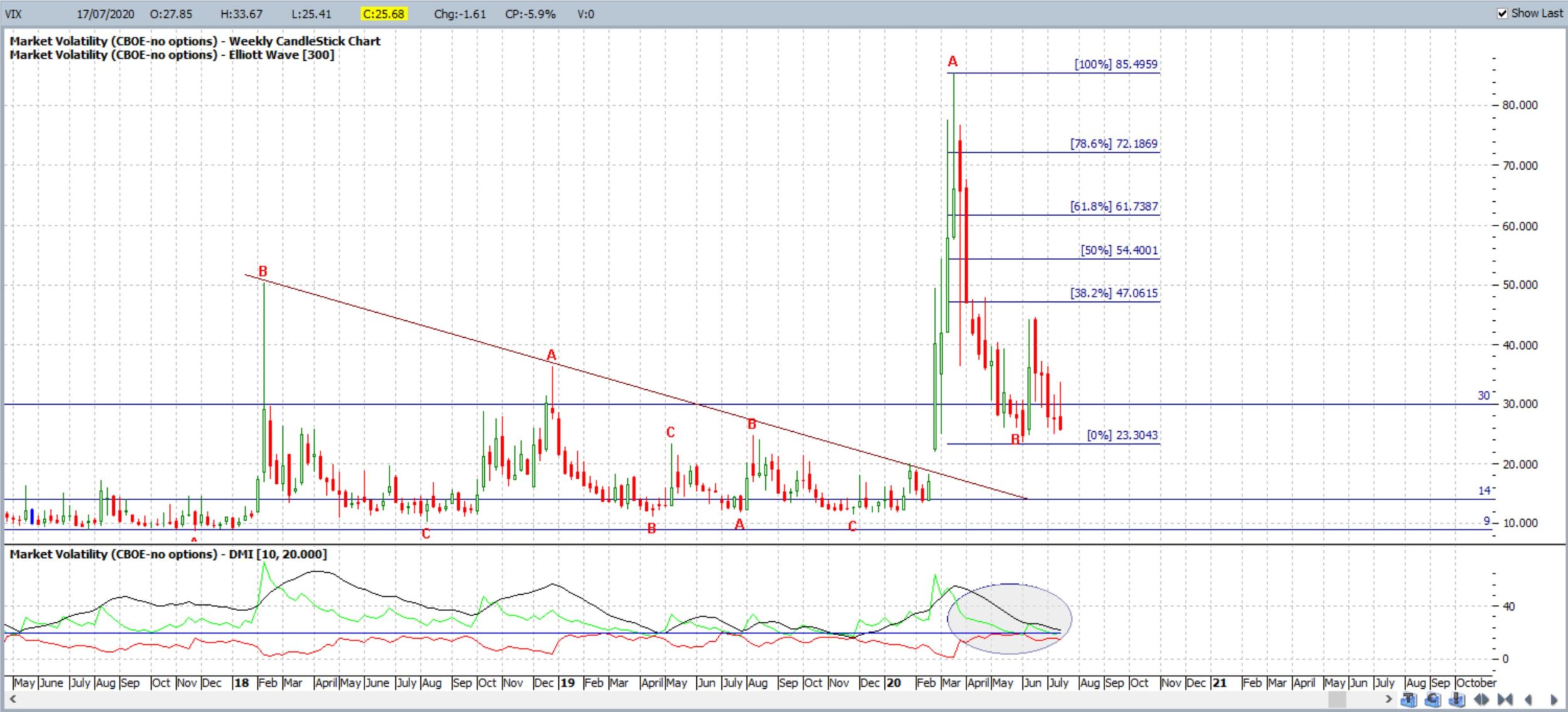
Task: Click the high value H:33.67
Action: (241, 14)
